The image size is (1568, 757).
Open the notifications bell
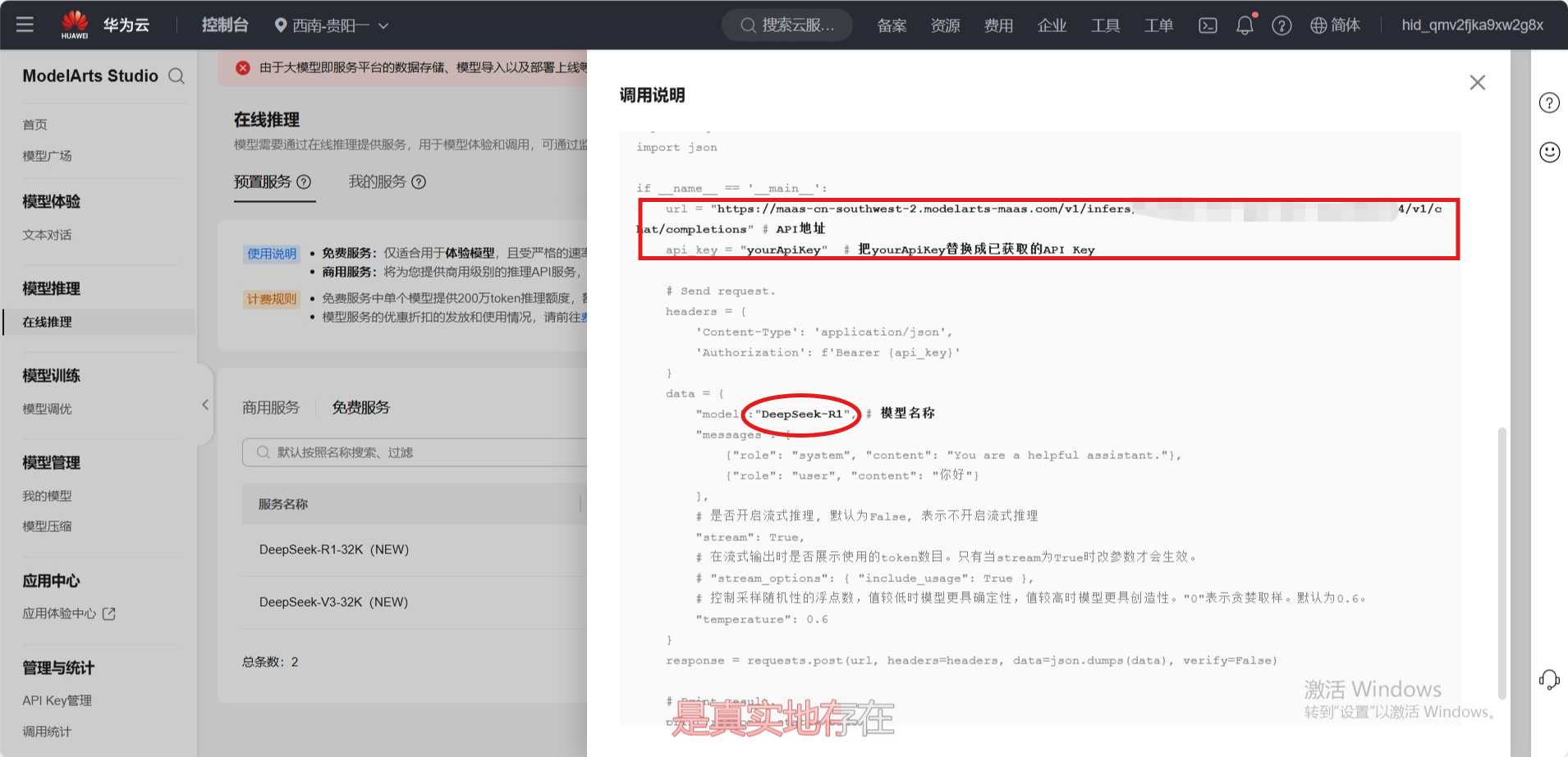[x=1245, y=25]
